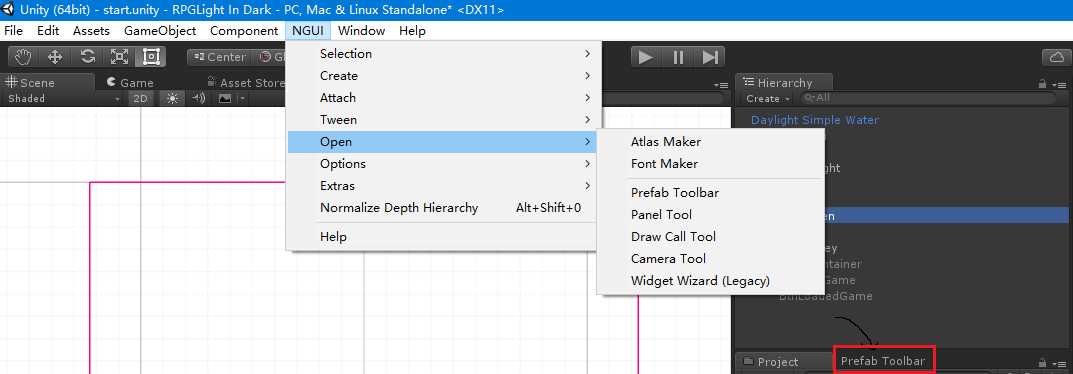Screen dimensions: 1073x374
Task: Toggle scene lighting sun icon
Action: click(172, 98)
